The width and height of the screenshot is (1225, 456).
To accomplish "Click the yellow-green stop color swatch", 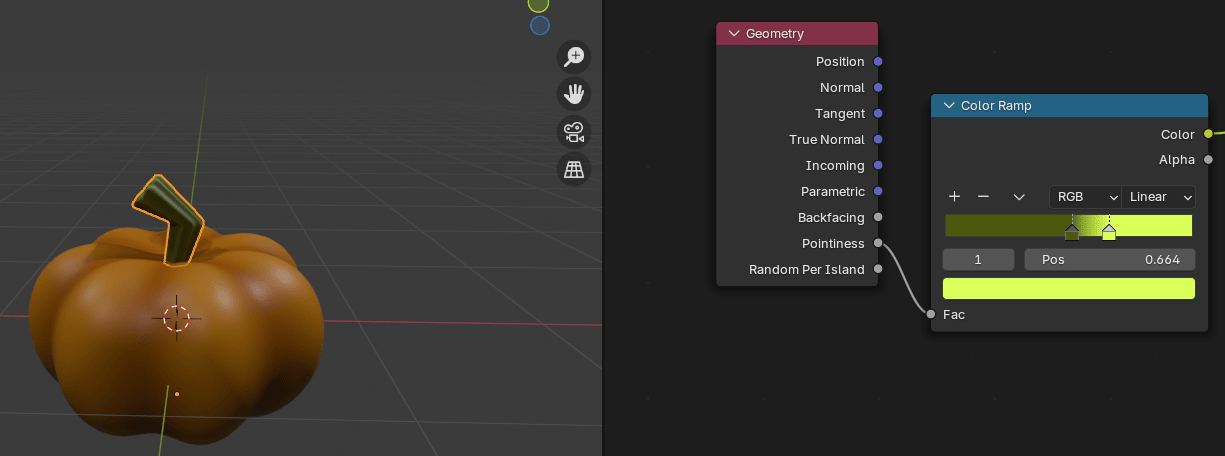I will click(1068, 289).
